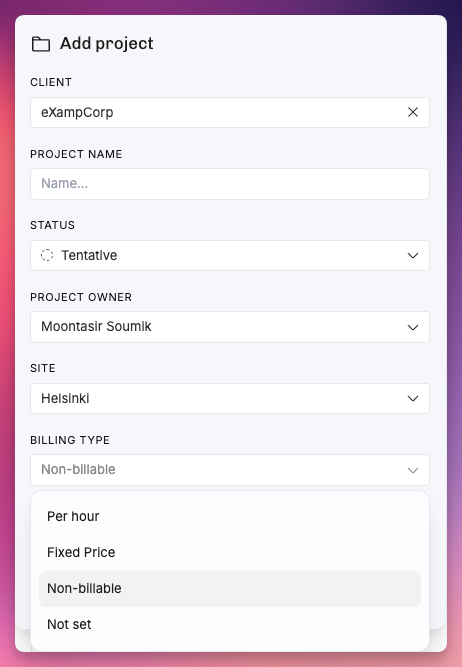Clear the eXampCorp client with the X icon

click(x=413, y=112)
